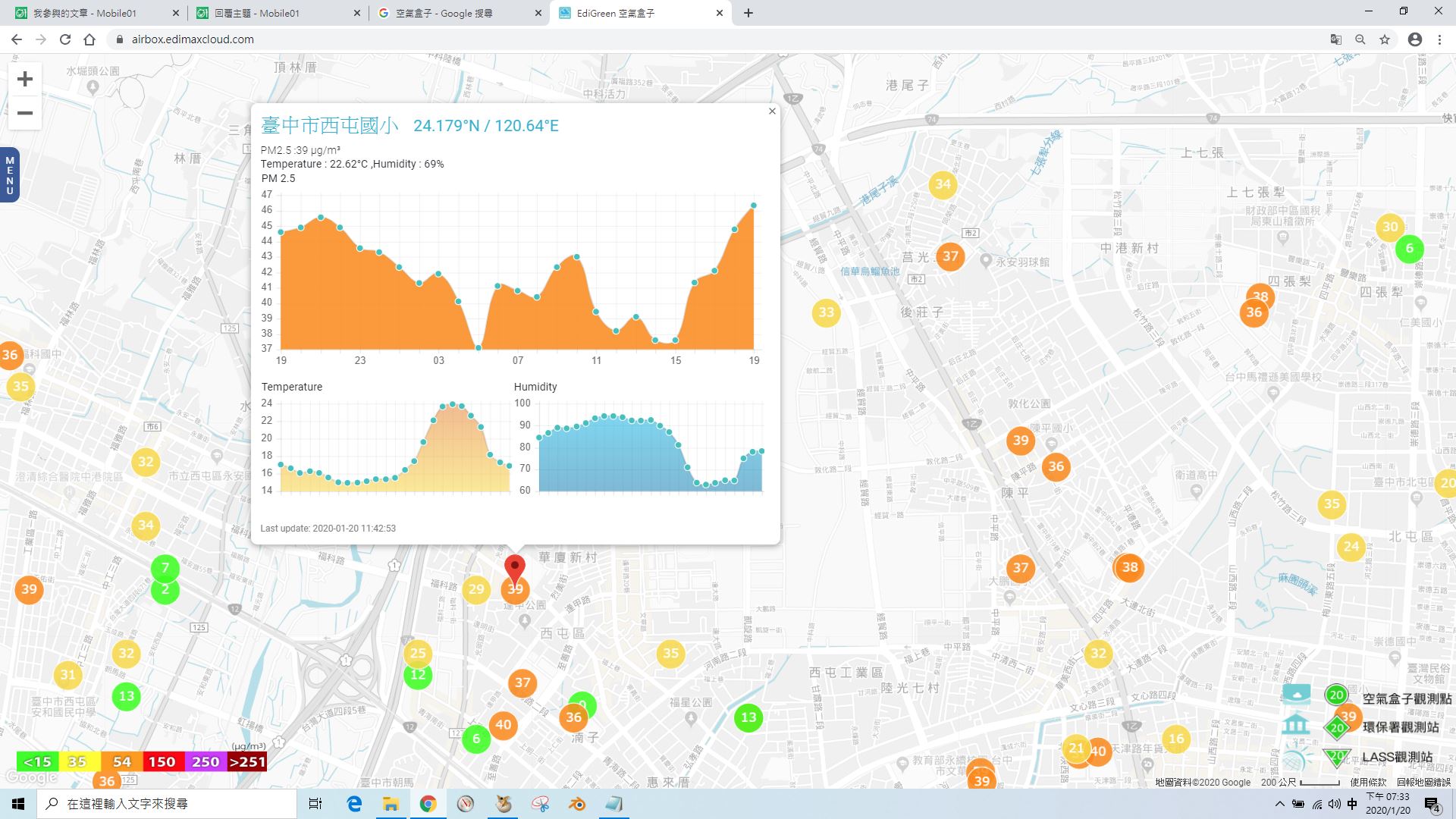This screenshot has width=1456, height=819.
Task: Select the yellow 31 sensor marker
Action: point(68,675)
